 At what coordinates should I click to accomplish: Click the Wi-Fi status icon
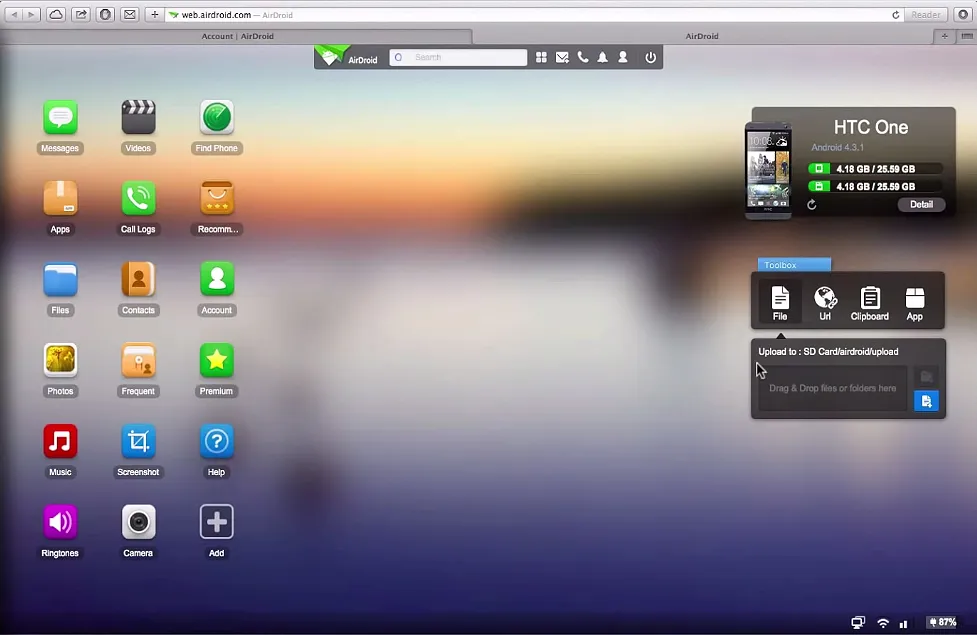coord(883,623)
